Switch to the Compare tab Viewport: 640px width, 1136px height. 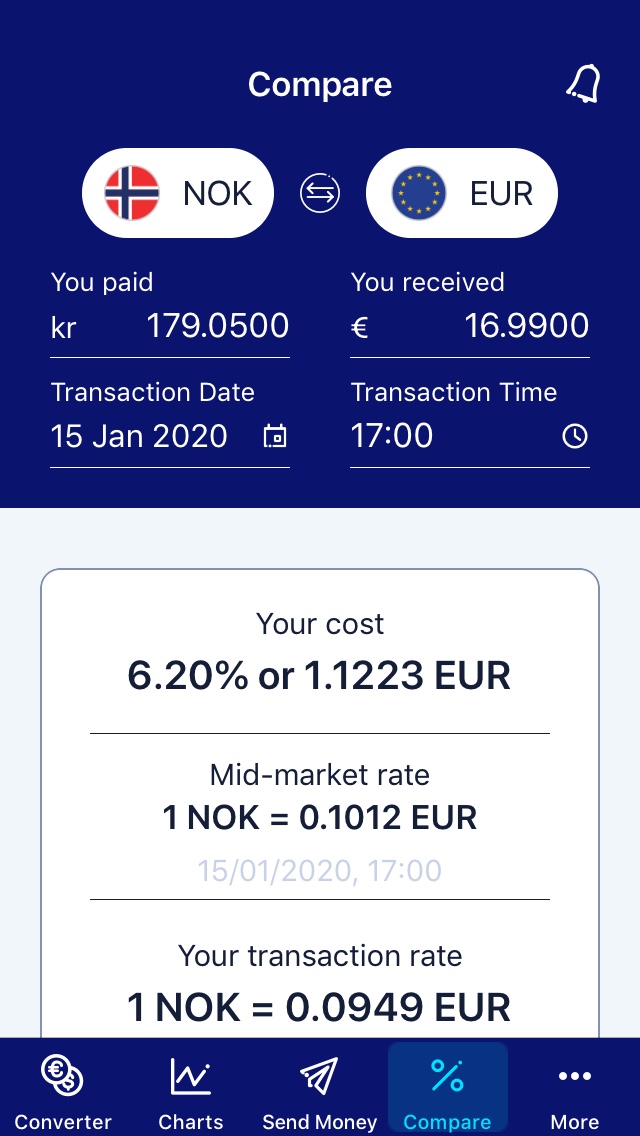[448, 1087]
